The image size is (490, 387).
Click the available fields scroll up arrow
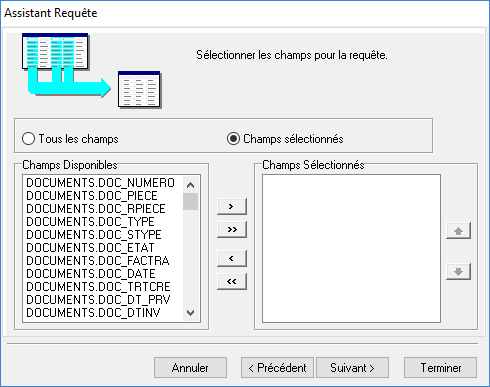(190, 185)
